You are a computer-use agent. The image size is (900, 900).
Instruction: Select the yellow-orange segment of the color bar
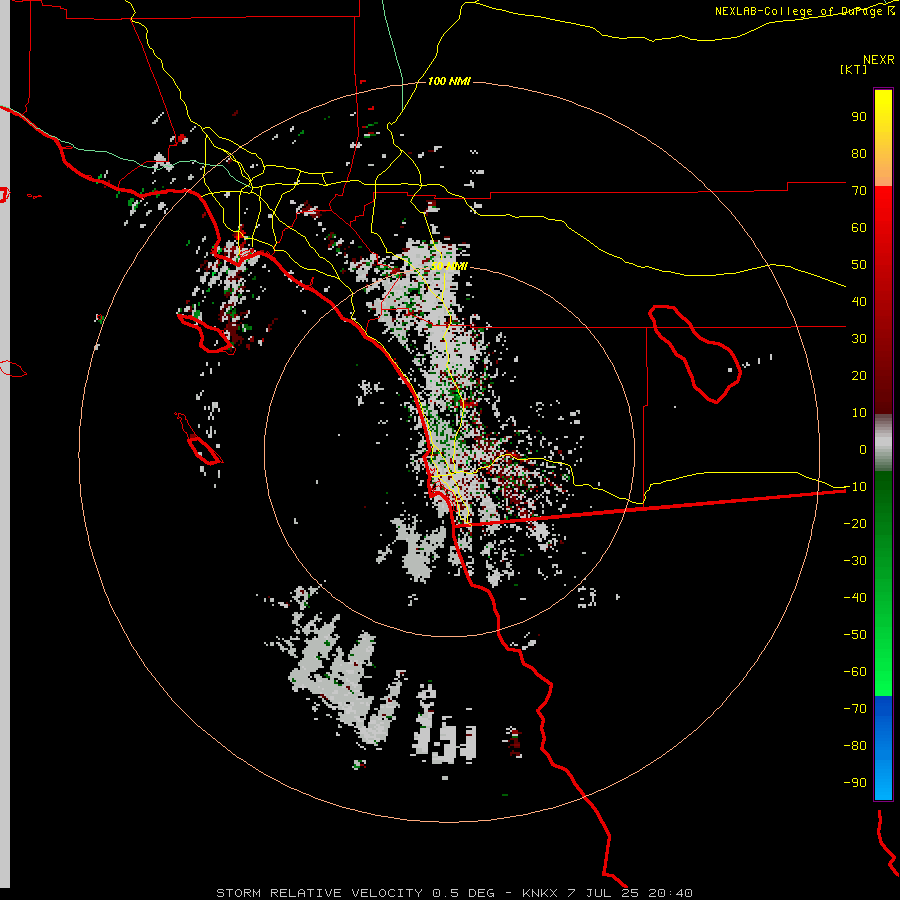coord(883,138)
